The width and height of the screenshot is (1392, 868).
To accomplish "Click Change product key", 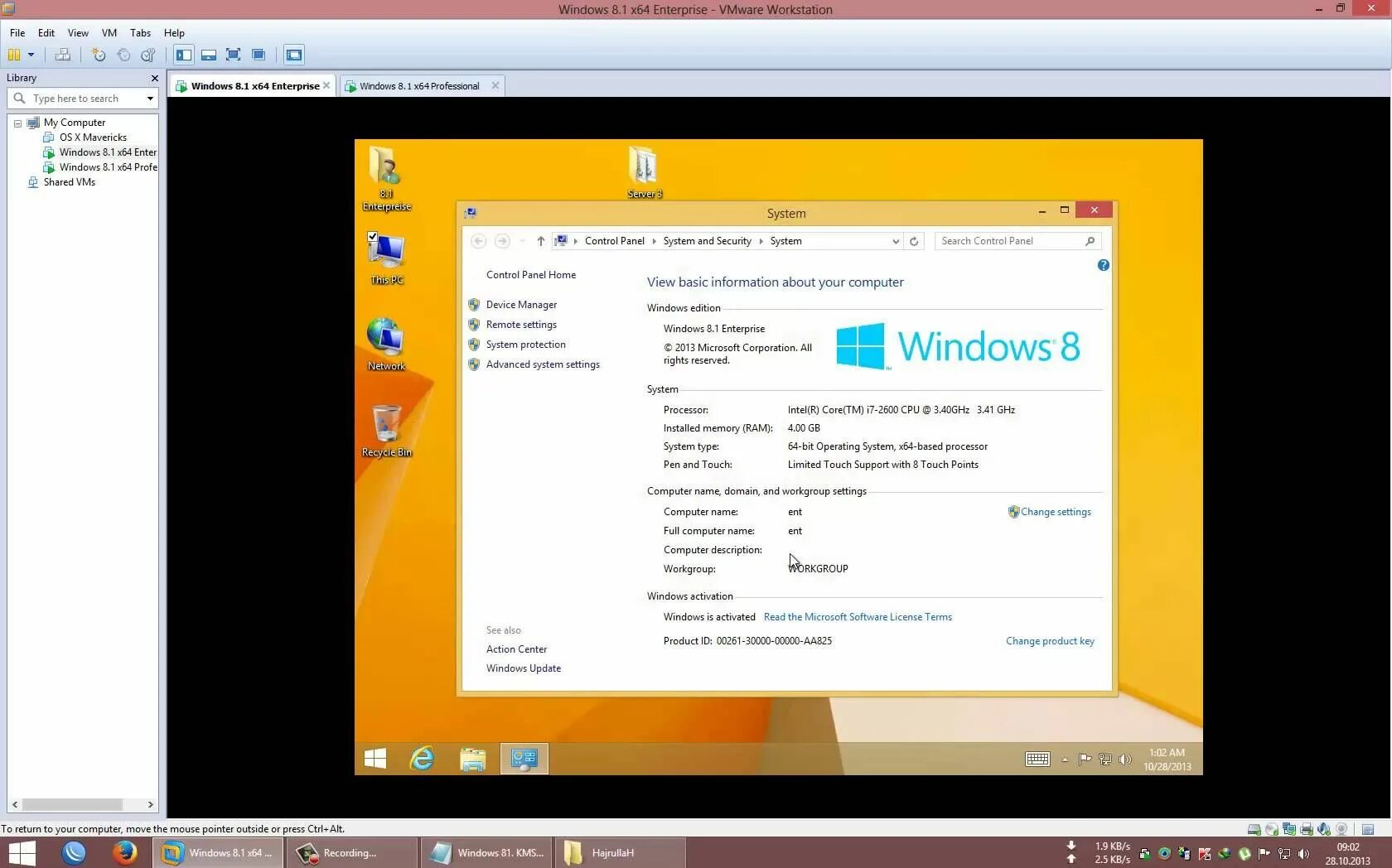I will (x=1050, y=641).
